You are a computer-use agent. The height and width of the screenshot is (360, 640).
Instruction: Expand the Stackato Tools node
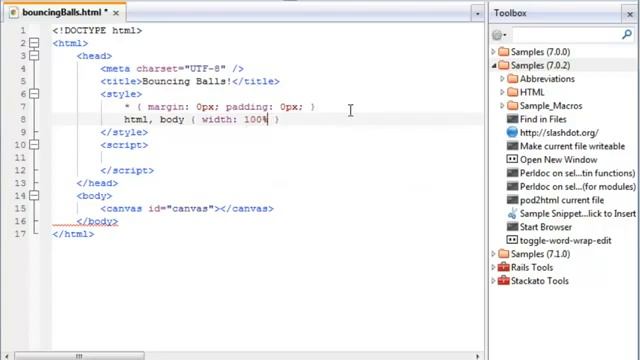(493, 281)
